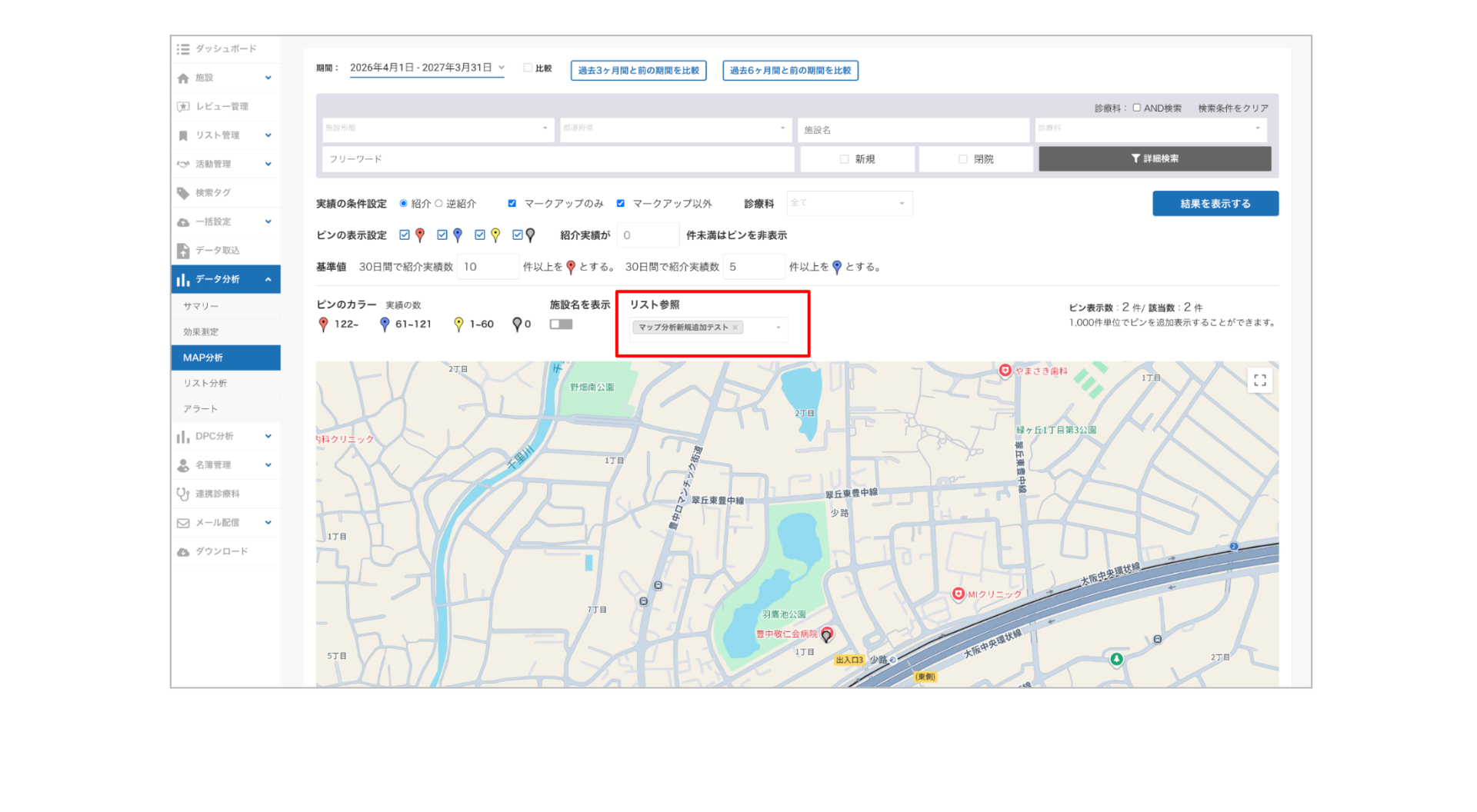1477x812 pixels.
Task: Toggle 施設名を表示 switch
Action: [x=561, y=324]
